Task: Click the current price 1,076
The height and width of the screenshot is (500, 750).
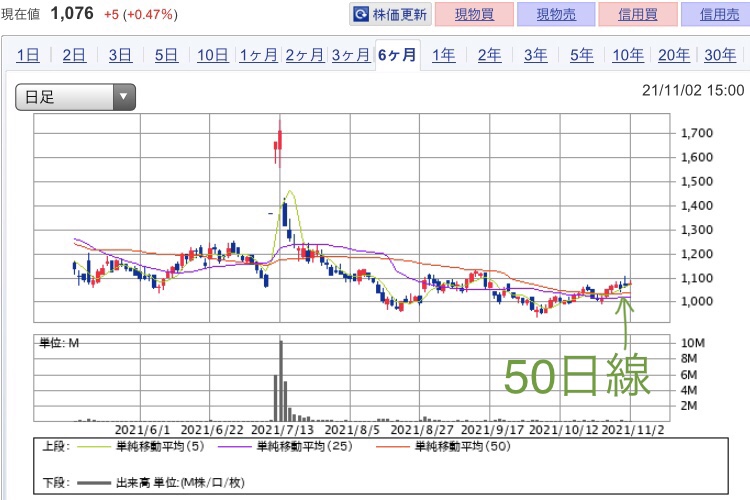Action: point(72,13)
